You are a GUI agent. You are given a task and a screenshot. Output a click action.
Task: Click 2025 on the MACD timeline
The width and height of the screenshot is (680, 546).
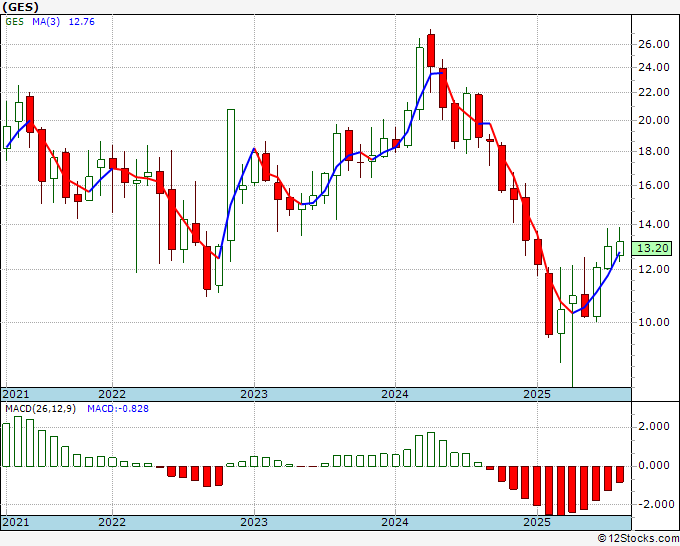[536, 522]
